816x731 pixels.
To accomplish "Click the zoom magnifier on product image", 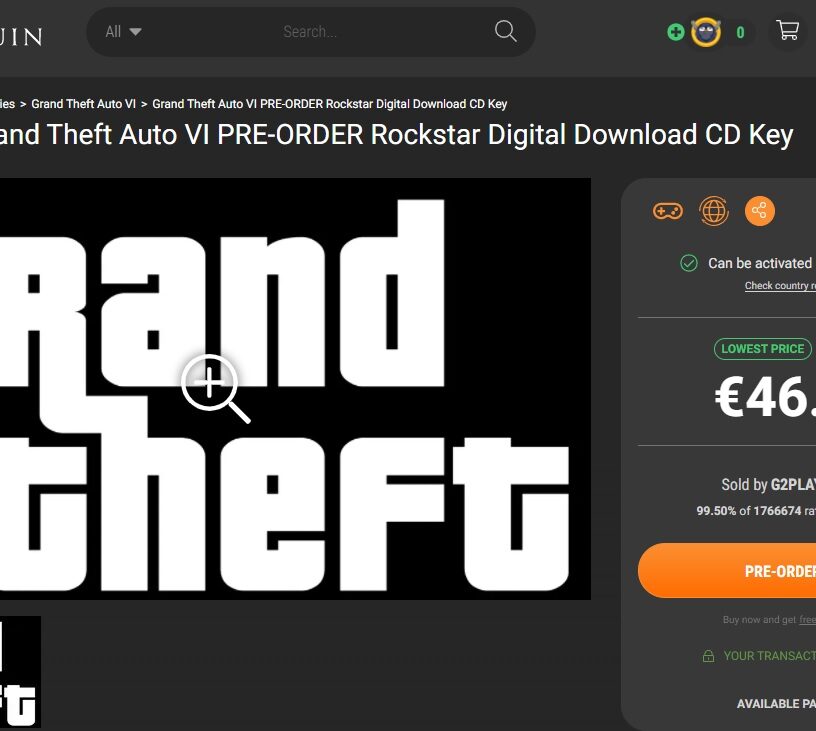I will coord(215,388).
